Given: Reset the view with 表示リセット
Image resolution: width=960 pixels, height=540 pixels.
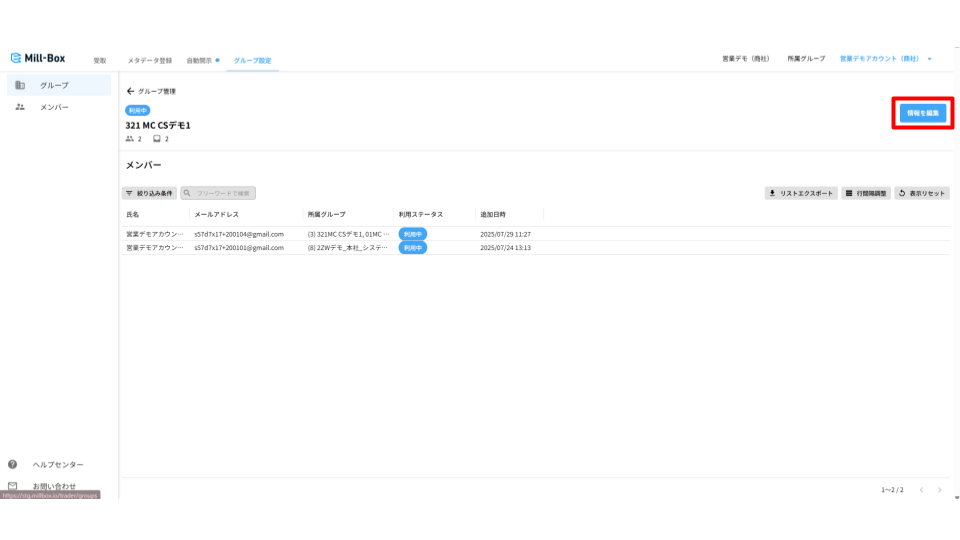Looking at the screenshot, I should (x=922, y=193).
